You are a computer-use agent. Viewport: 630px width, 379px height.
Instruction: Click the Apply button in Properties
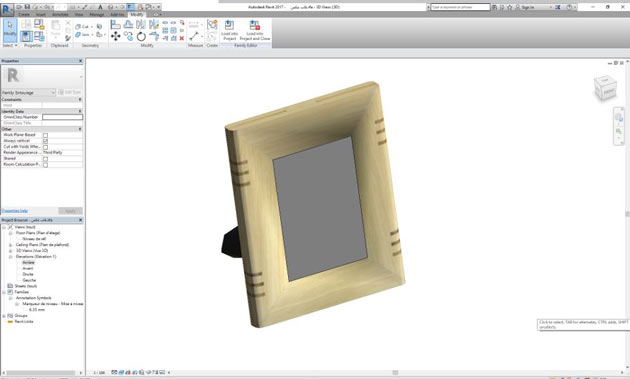click(x=70, y=211)
